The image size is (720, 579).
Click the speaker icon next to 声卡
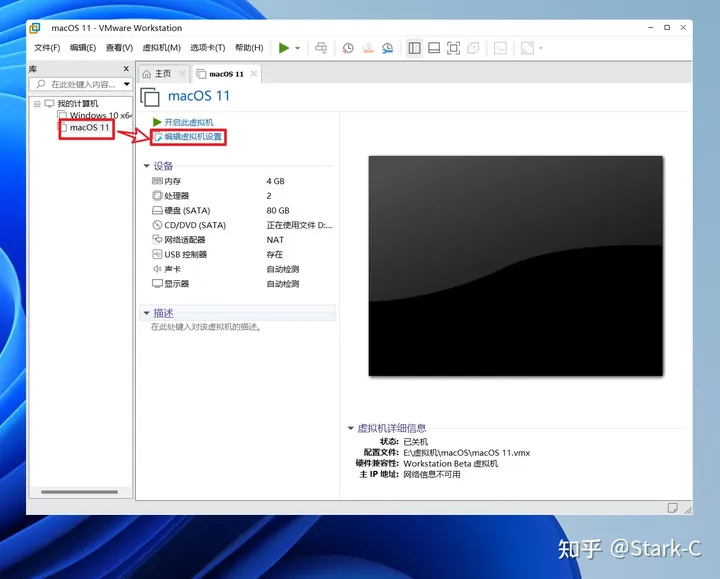pos(157,269)
